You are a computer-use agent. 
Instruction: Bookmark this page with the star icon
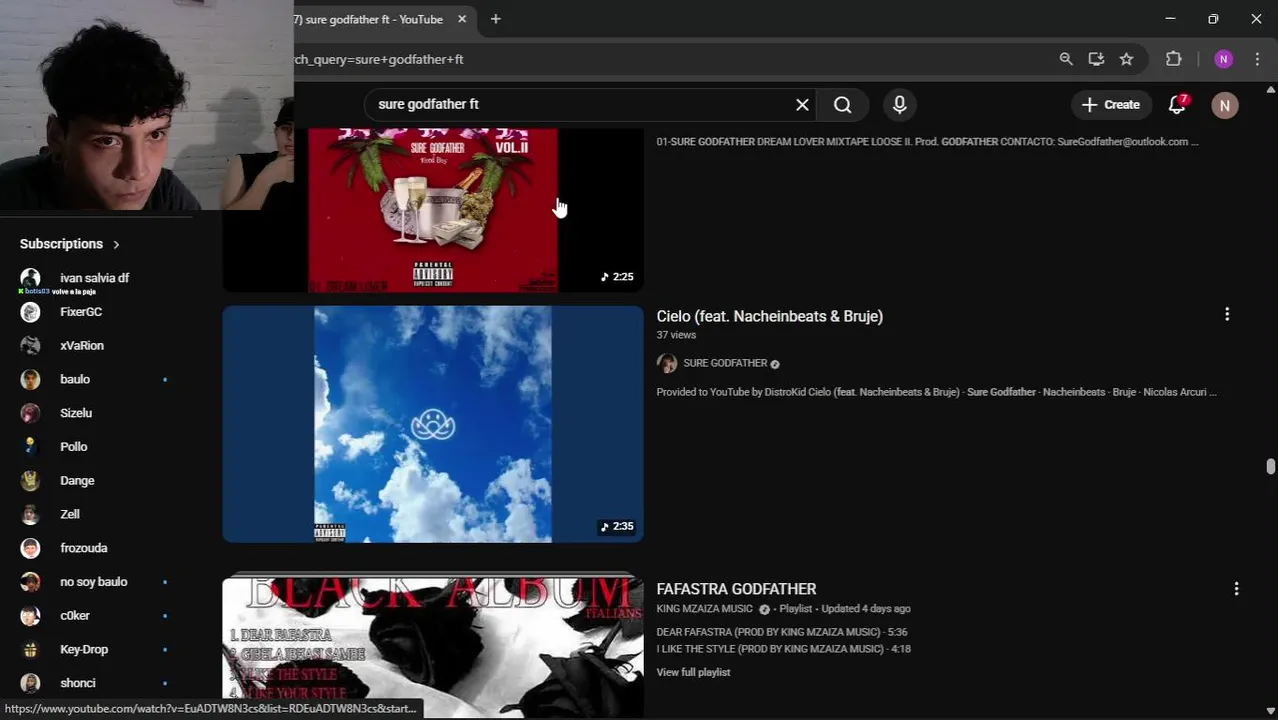[x=1126, y=59]
